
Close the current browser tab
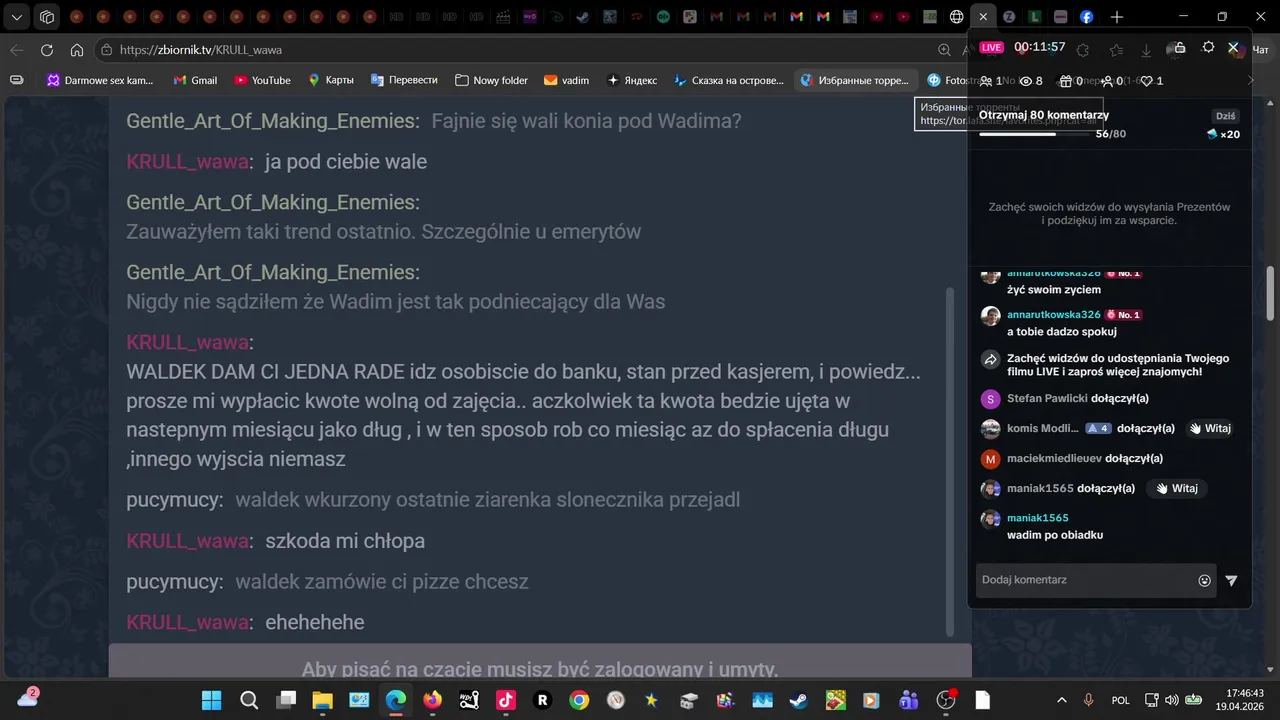coord(983,17)
